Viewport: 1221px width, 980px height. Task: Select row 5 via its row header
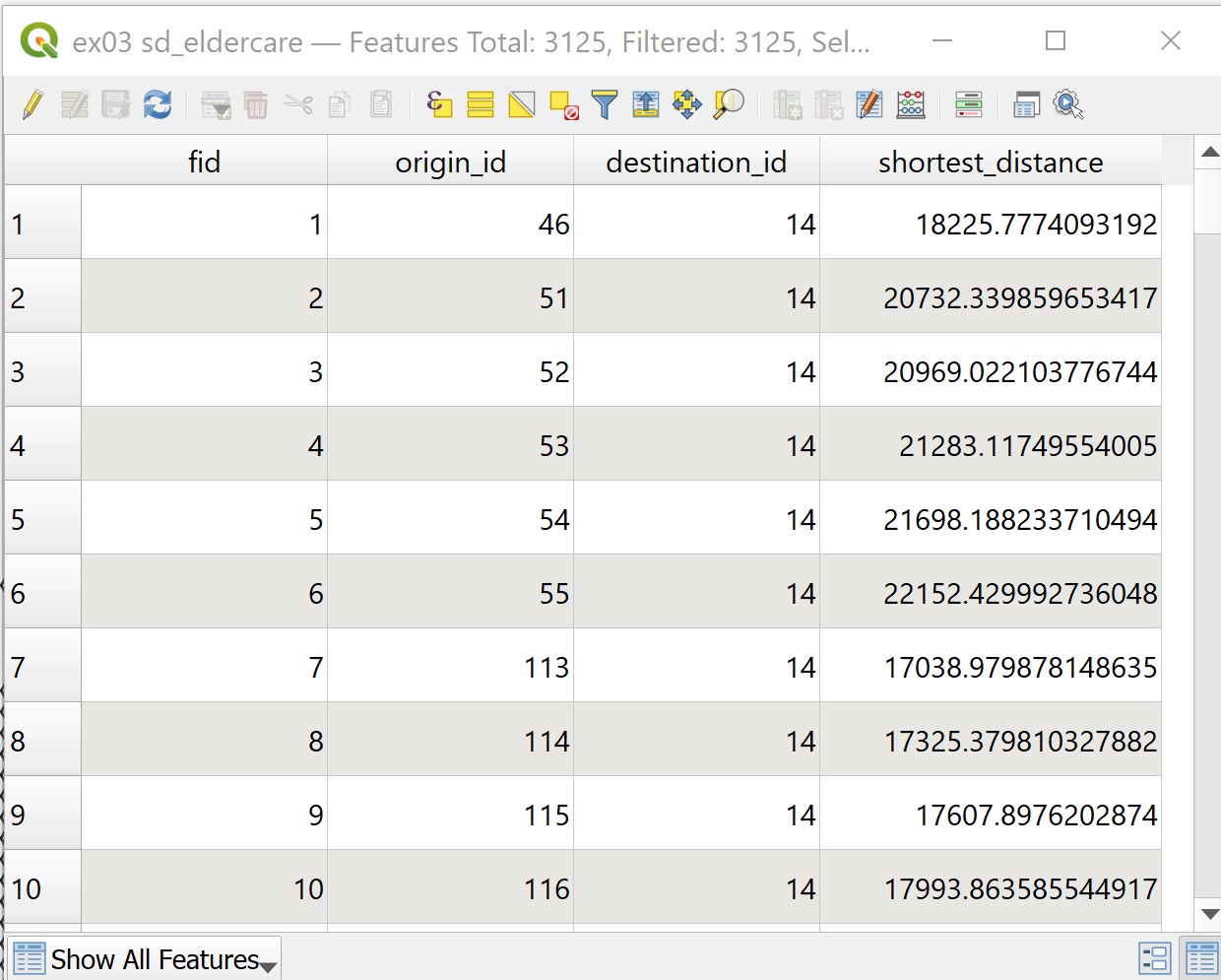[42, 519]
